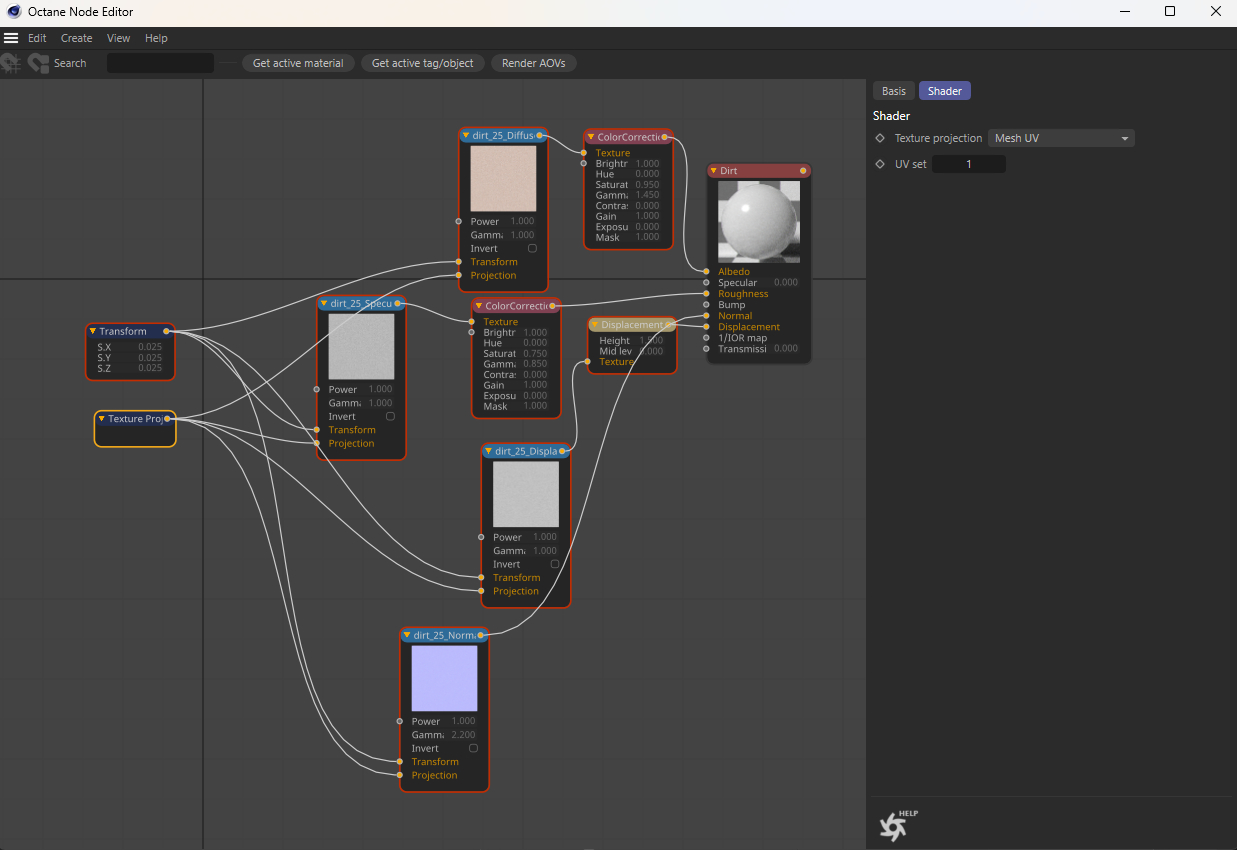
Task: Switch to the Basis tab
Action: 893,91
